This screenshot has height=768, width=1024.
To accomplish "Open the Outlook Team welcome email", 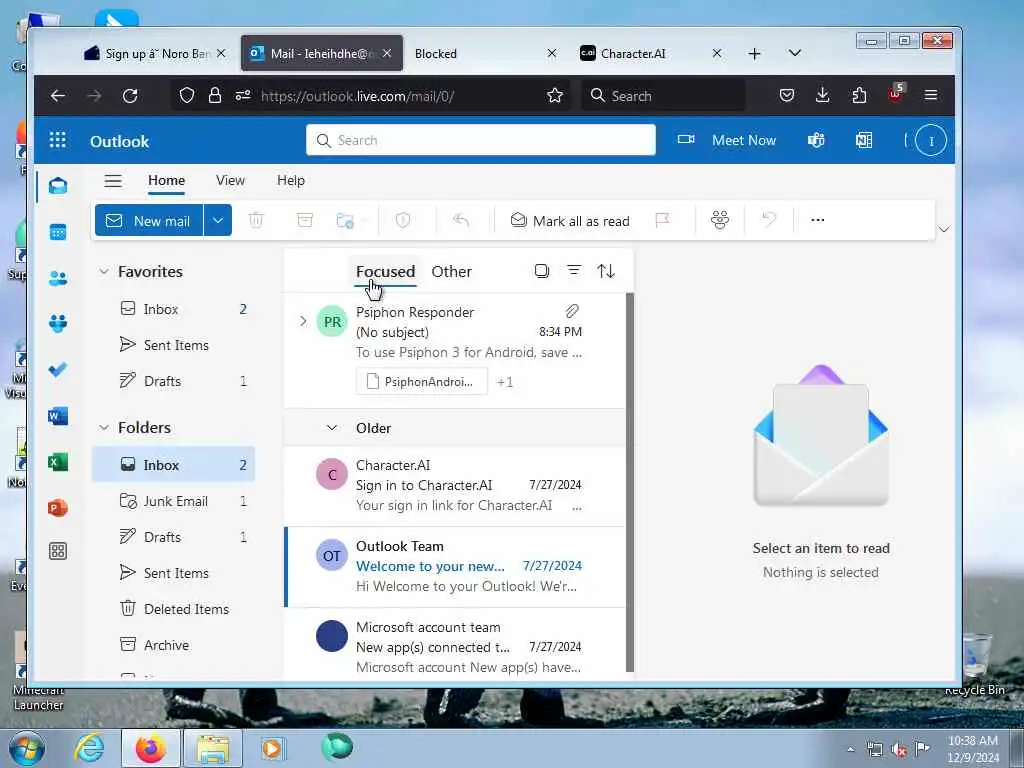I will point(455,566).
